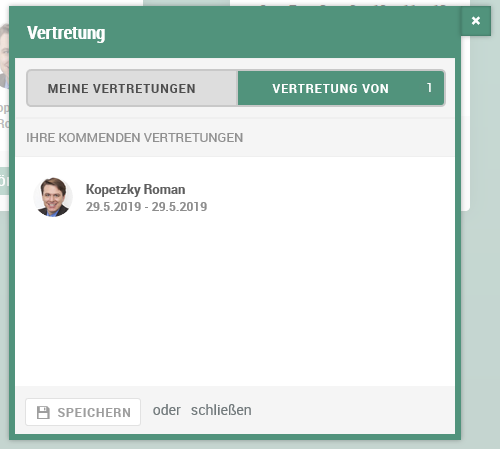This screenshot has height=449, width=500.
Task: Click the Vertretung dialog title
Action: (x=66, y=33)
